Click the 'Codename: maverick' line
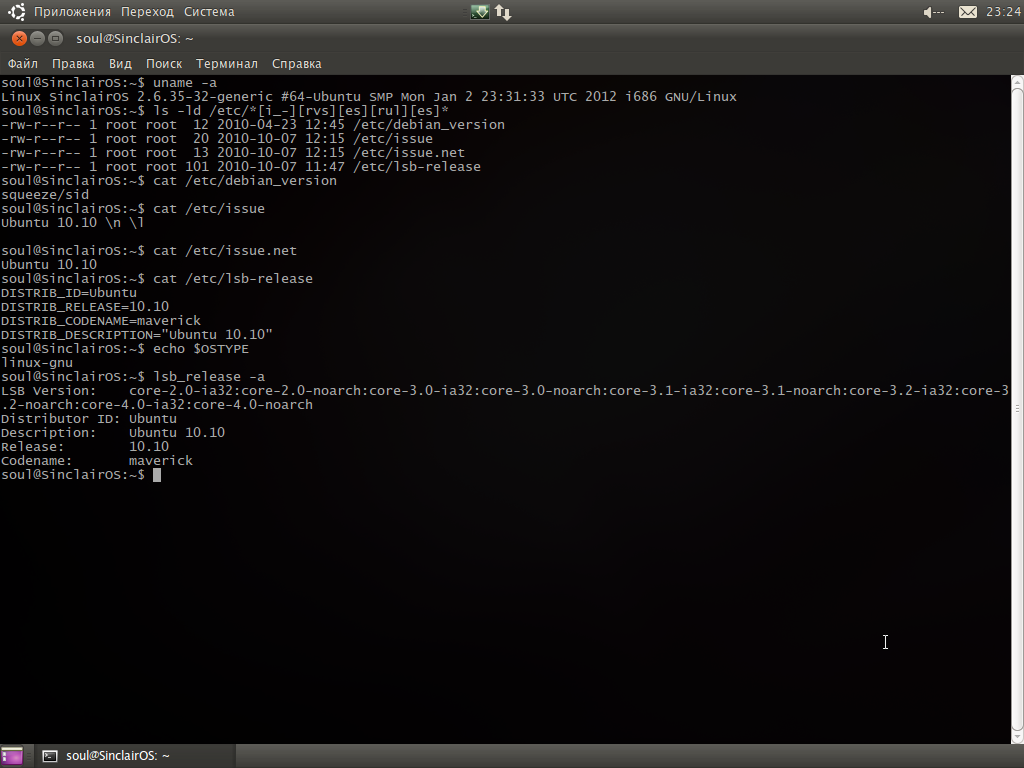Viewport: 1024px width, 768px height. click(97, 460)
